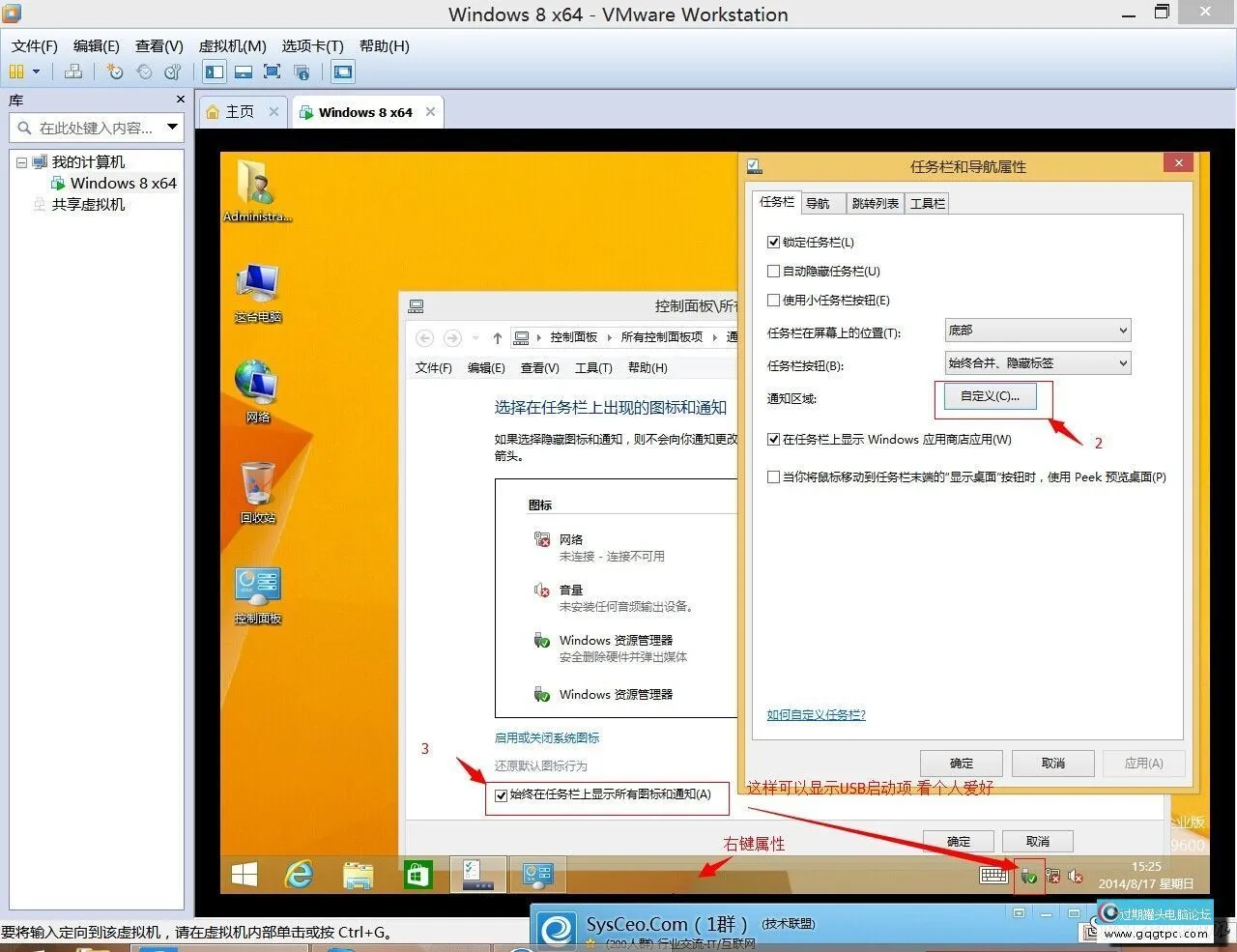Click the Send Ctrl+Alt+Del toolbar icon
The height and width of the screenshot is (952, 1237).
pos(73,72)
